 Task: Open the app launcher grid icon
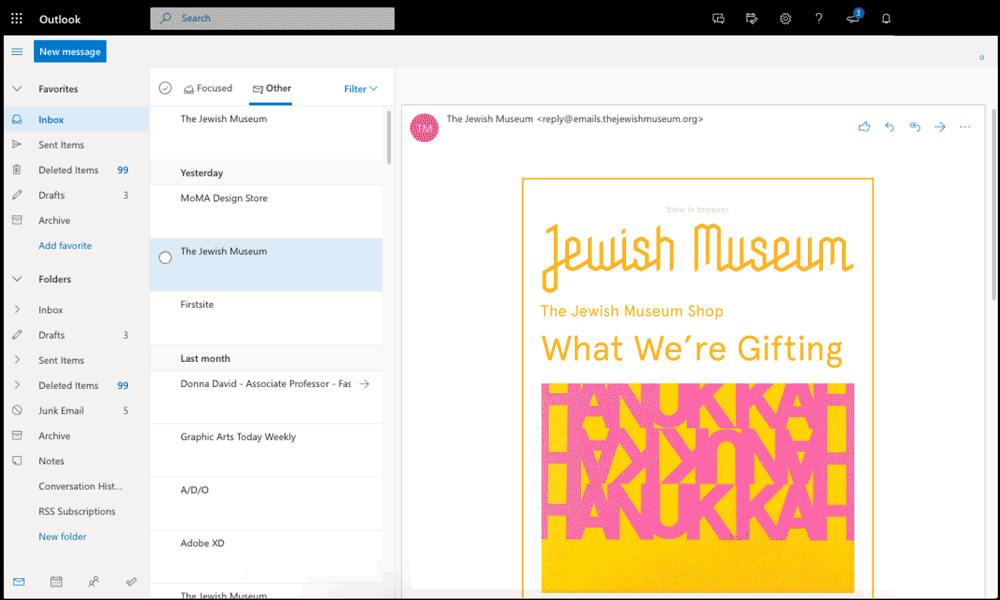17,19
